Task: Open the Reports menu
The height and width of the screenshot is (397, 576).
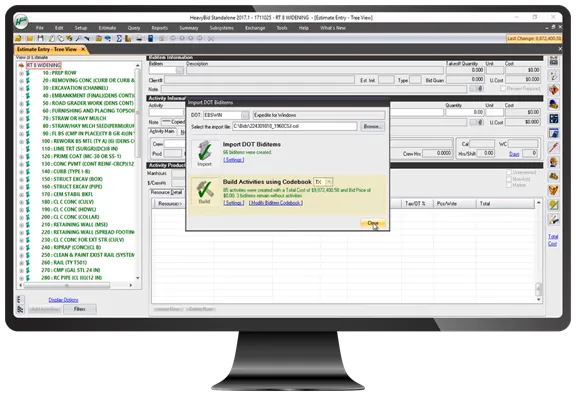Action: (159, 28)
